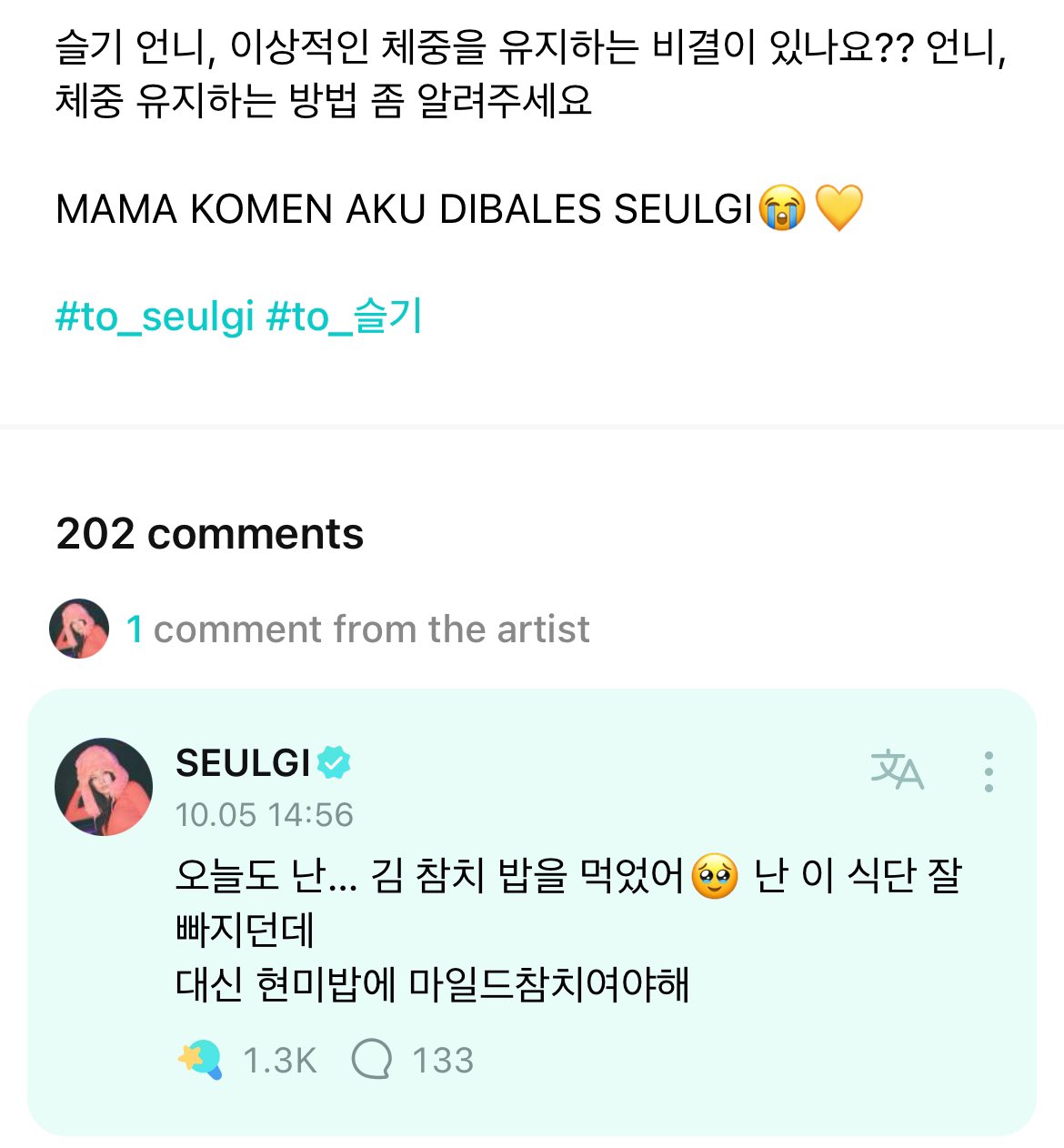Screen dimensions: 1064x1148
Task: Open the three-dot more options menu
Action: pyautogui.click(x=989, y=771)
